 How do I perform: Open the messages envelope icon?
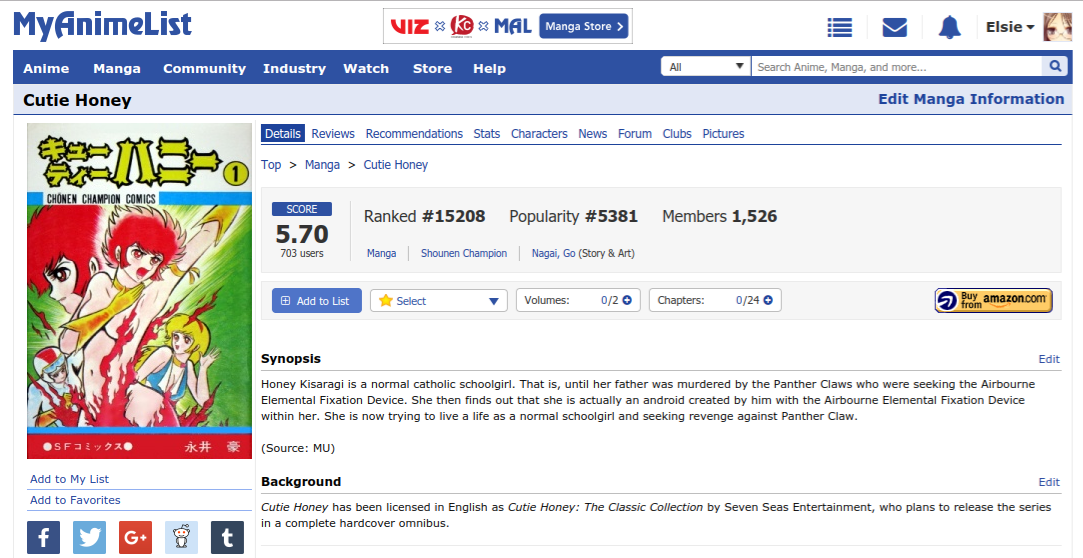point(894,28)
